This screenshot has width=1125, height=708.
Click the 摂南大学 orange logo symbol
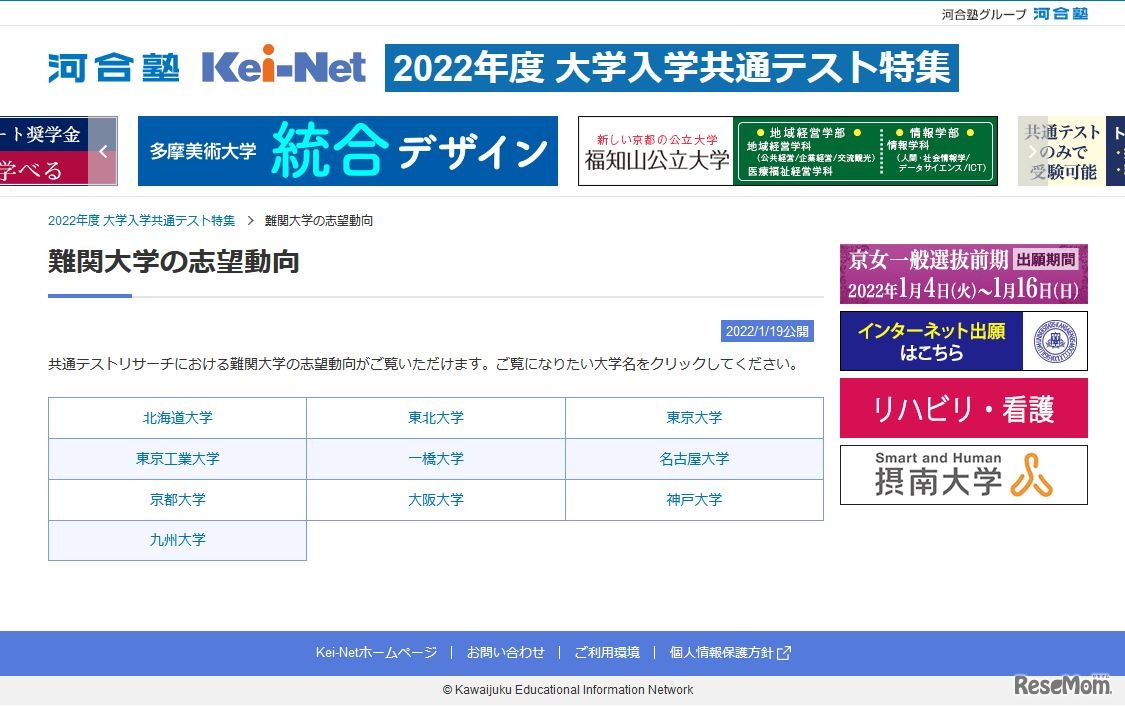[1032, 475]
